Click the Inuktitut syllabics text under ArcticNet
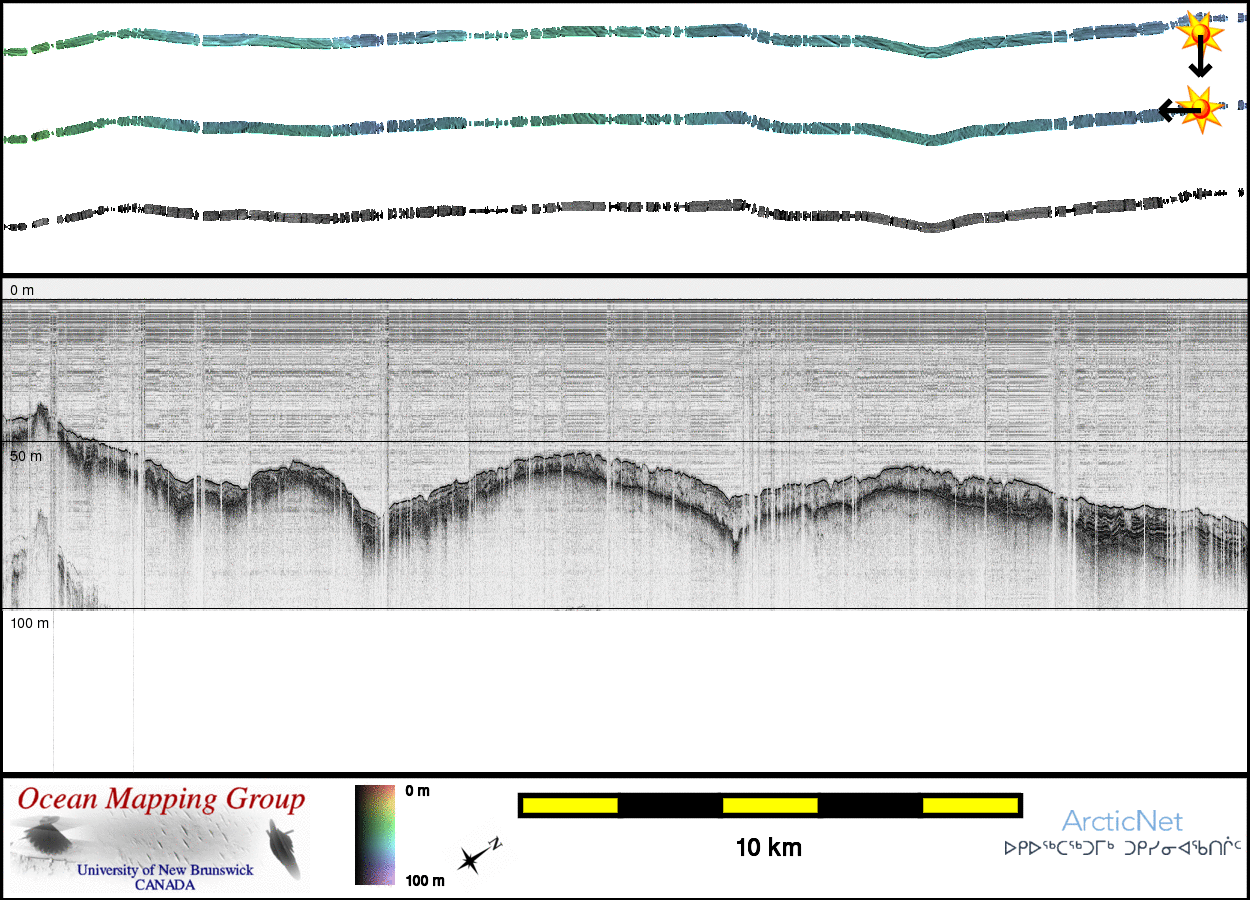1250x900 pixels. [1122, 849]
